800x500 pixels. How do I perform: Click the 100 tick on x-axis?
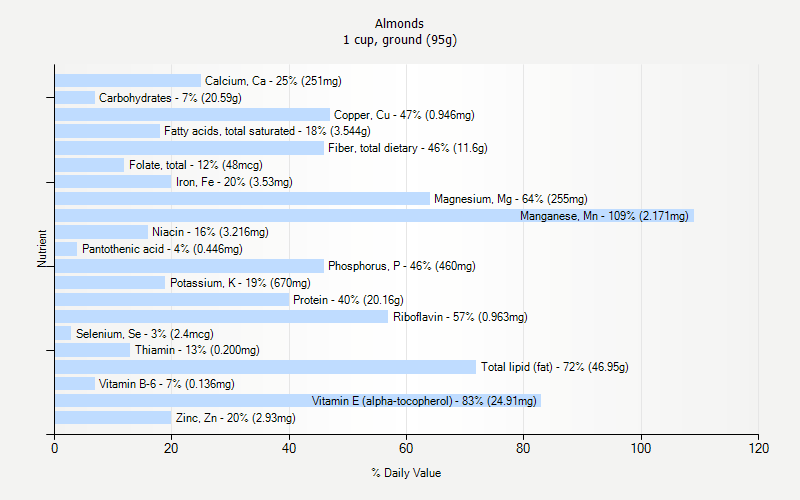click(x=641, y=448)
